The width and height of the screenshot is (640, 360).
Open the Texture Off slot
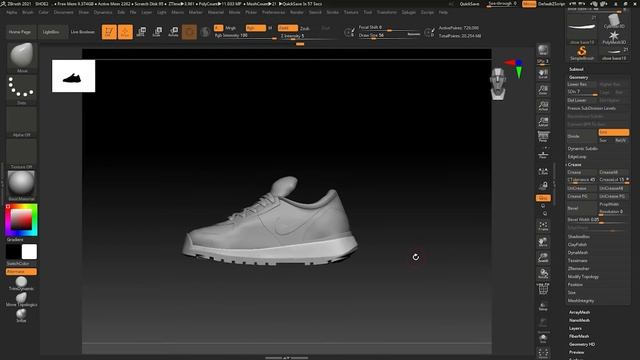22,153
